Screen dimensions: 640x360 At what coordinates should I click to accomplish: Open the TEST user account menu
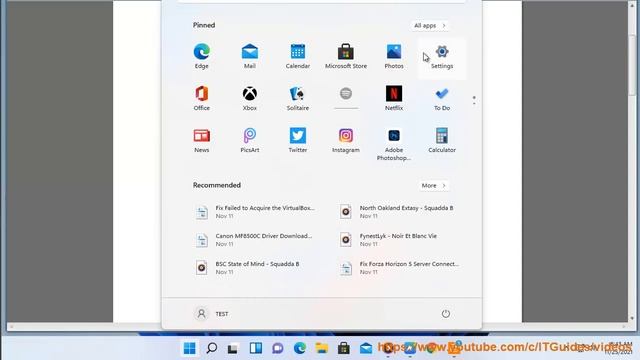[x=211, y=314]
